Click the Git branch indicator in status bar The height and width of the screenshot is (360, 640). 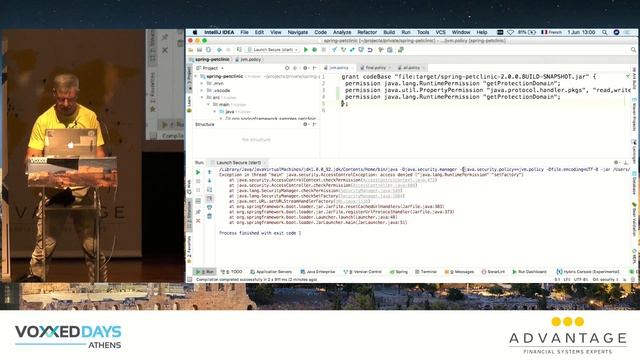(x=606, y=280)
